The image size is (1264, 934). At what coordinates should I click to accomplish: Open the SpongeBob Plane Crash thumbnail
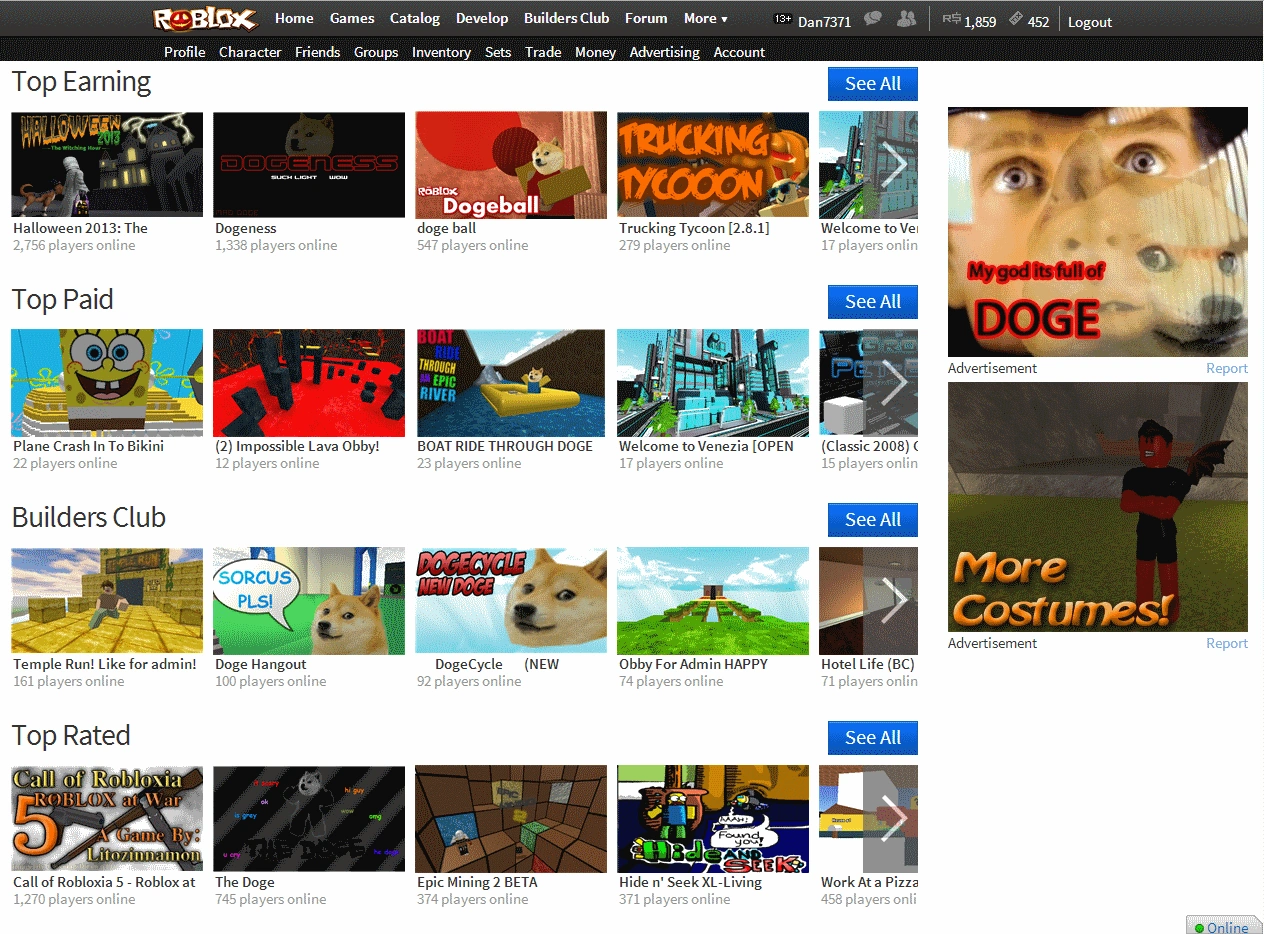pyautogui.click(x=107, y=383)
